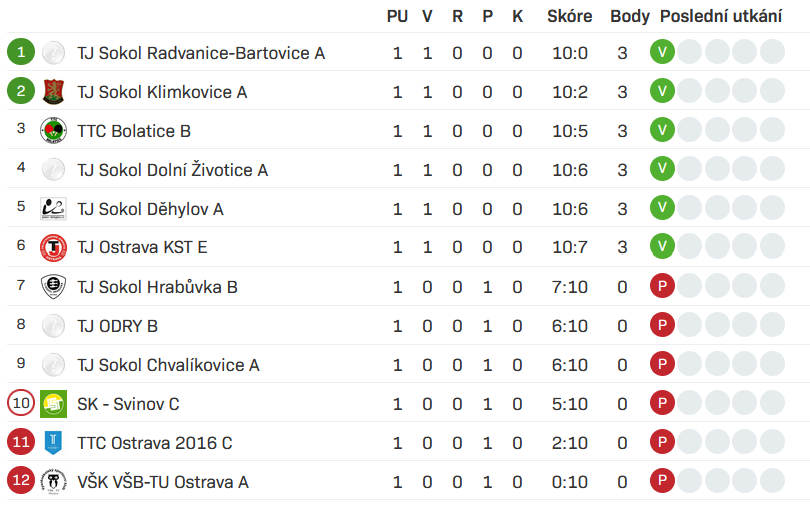Screen dimensions: 810x506
Task: Sort table by Body column header
Action: (x=629, y=16)
